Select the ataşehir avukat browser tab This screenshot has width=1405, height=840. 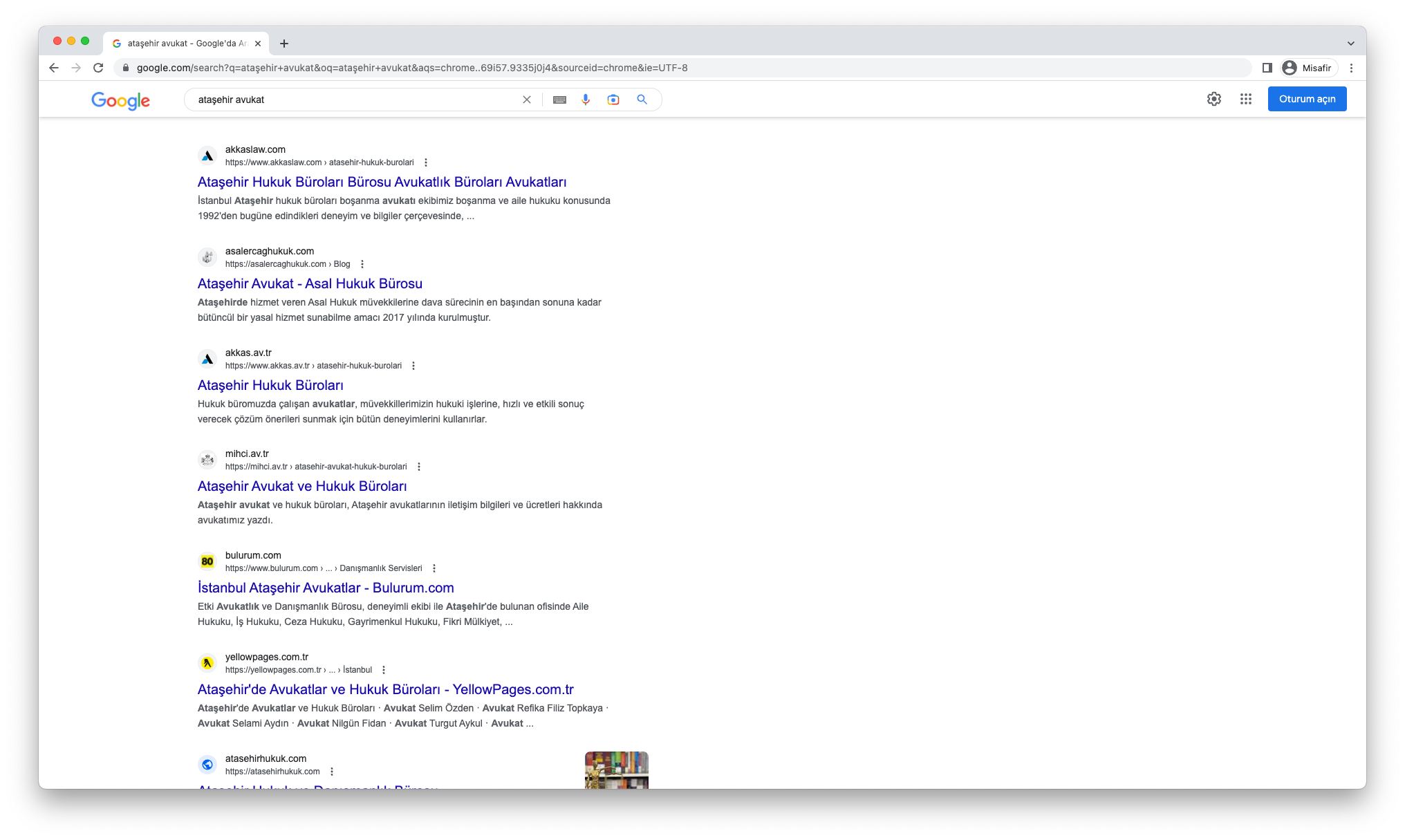[187, 44]
